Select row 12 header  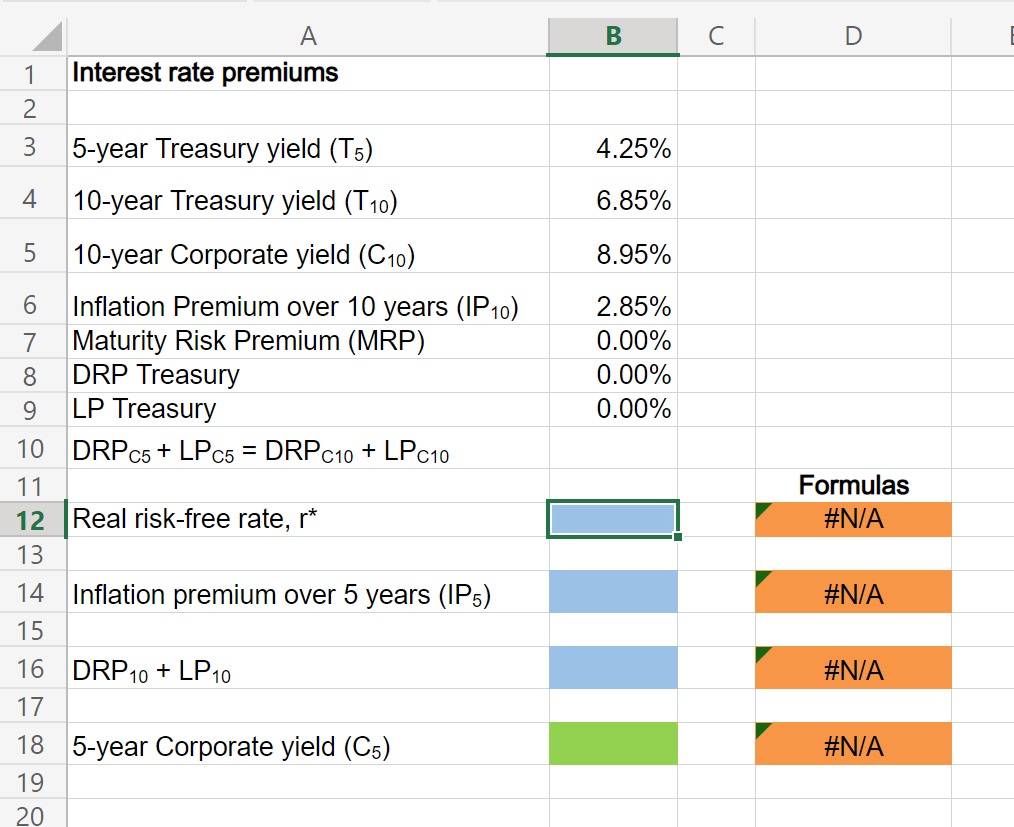[31, 519]
